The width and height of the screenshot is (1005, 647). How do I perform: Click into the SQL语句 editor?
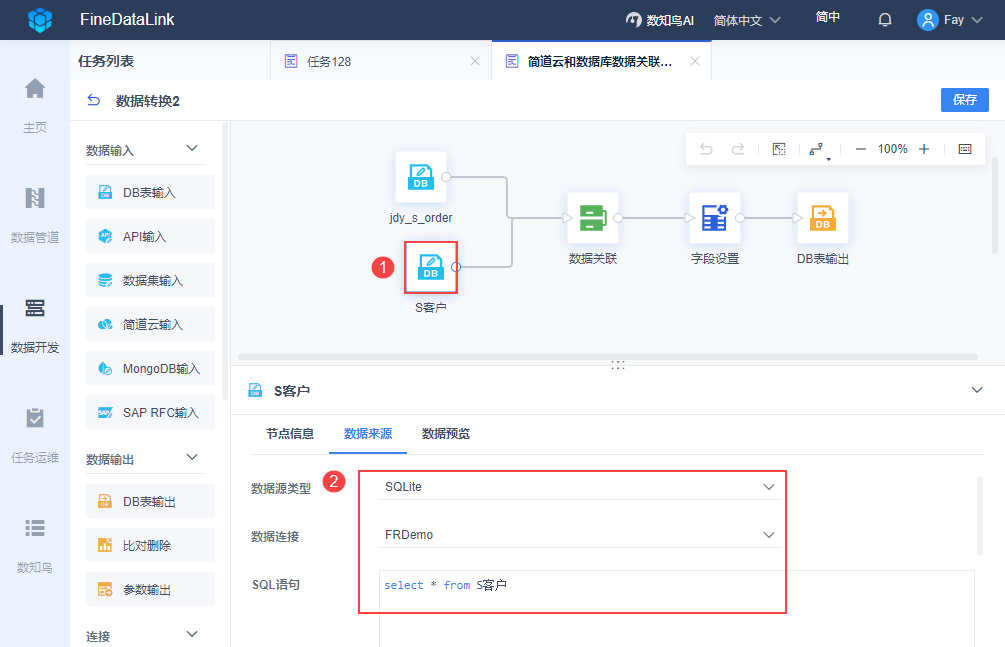pos(677,608)
